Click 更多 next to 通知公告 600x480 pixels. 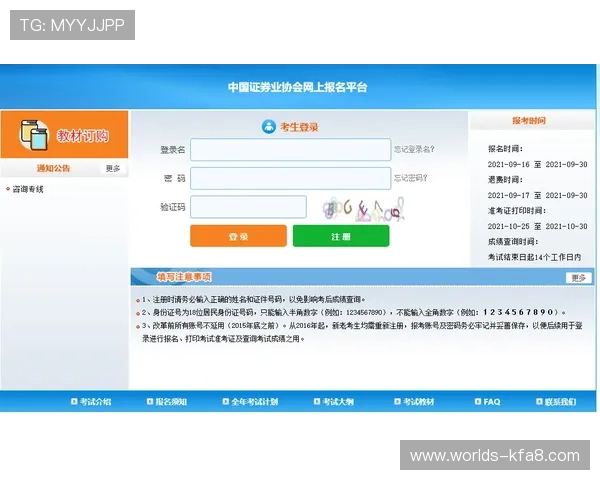coord(113,168)
